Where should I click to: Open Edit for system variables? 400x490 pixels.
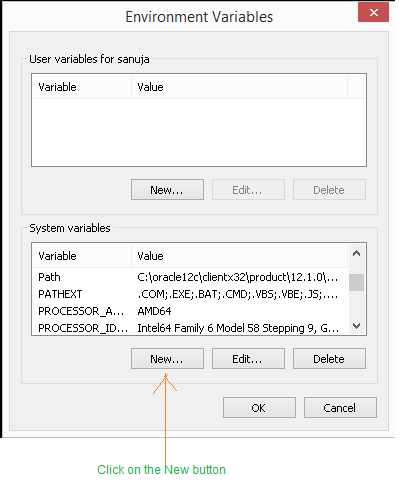point(248,359)
